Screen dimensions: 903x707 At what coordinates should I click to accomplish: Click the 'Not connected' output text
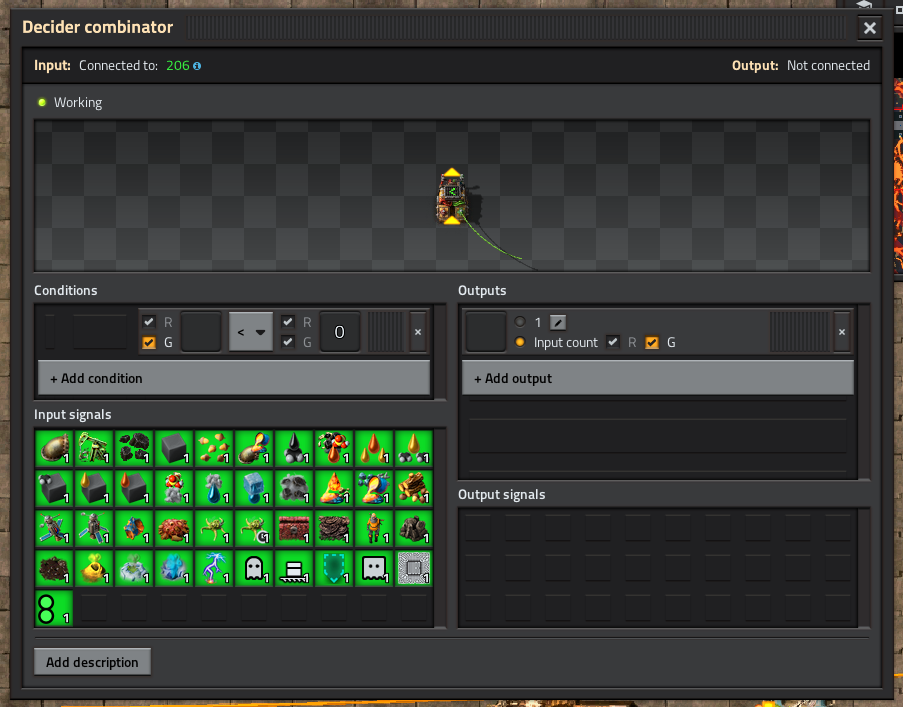click(x=828, y=66)
